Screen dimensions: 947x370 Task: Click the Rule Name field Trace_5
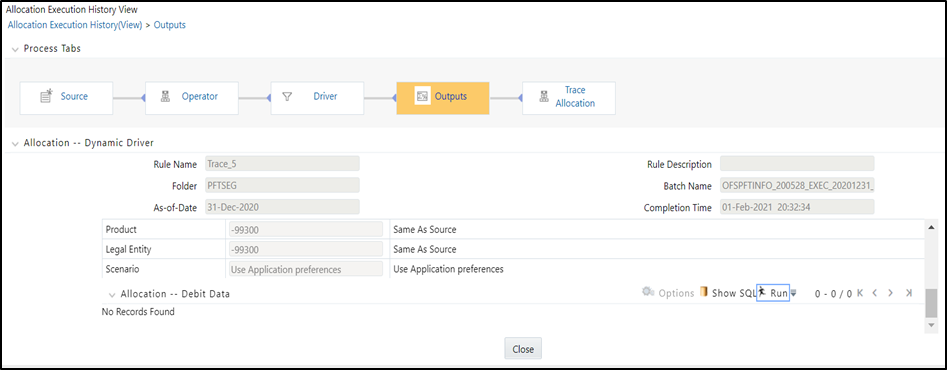[x=282, y=164]
